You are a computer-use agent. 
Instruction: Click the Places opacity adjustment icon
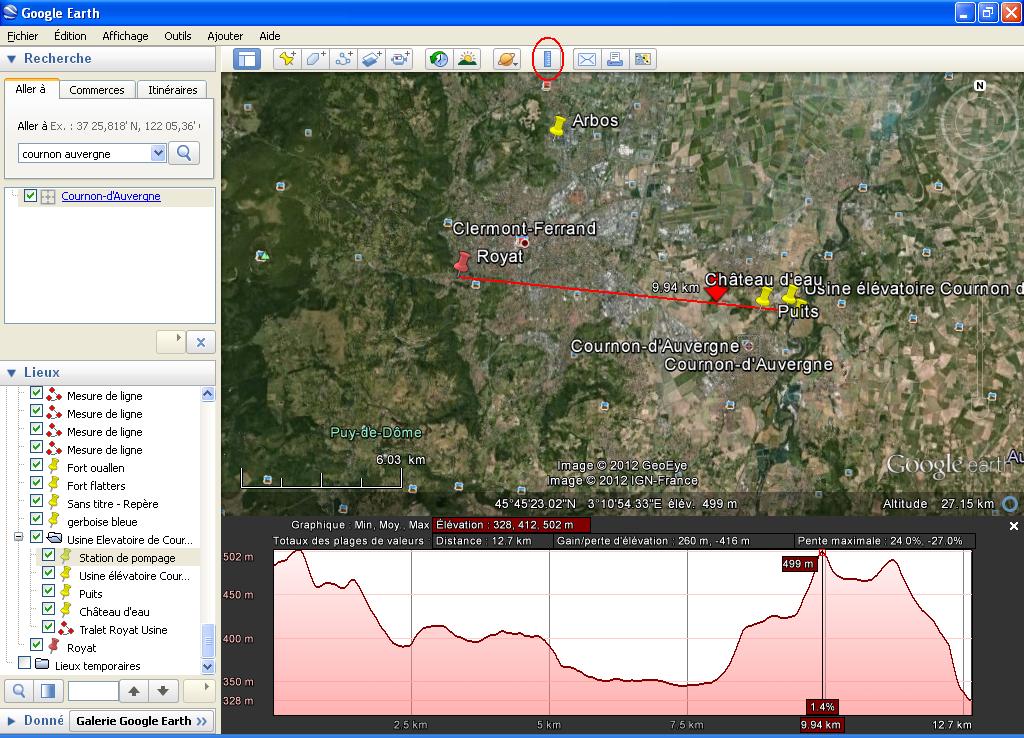tap(48, 690)
